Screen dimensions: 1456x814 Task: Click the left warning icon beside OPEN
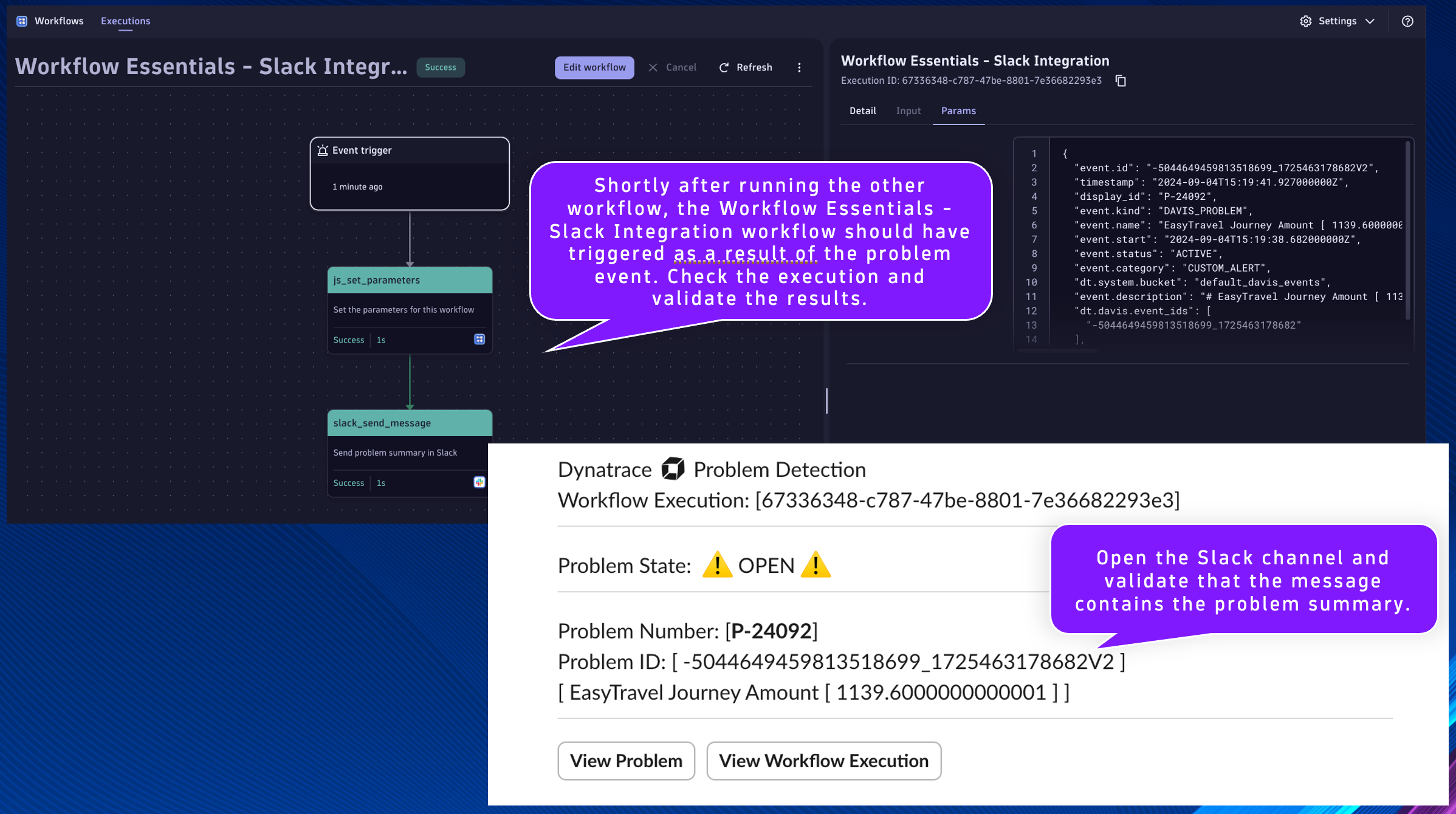(717, 565)
